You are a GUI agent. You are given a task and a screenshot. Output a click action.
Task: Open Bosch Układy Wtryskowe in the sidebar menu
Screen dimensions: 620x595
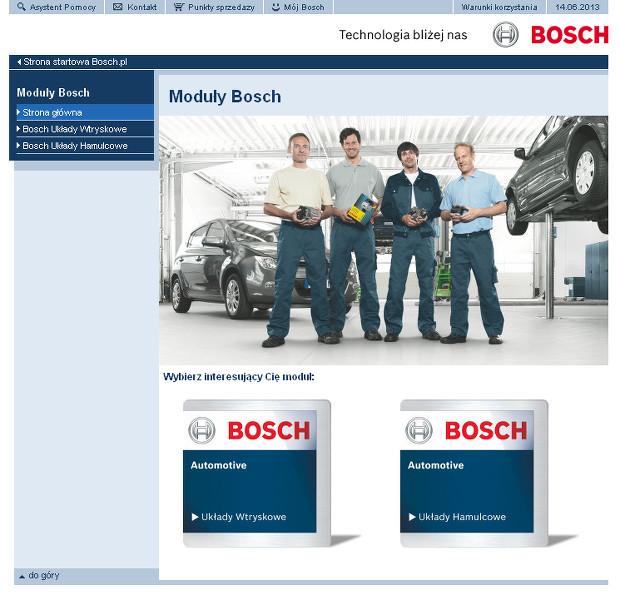click(x=85, y=129)
